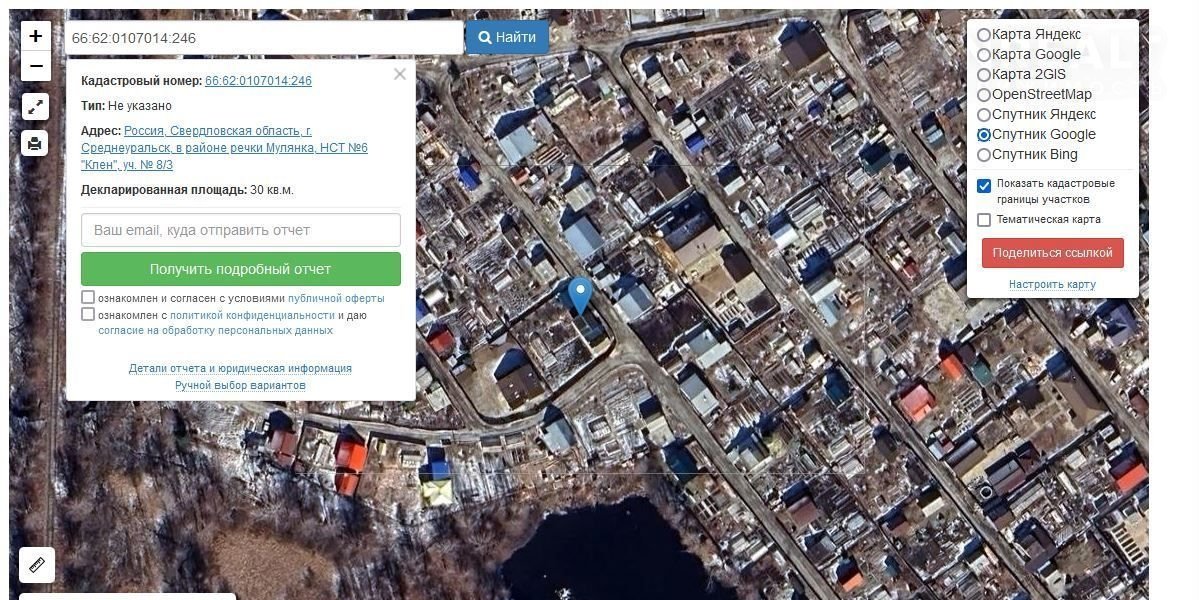Image resolution: width=1199 pixels, height=600 pixels.
Task: Click the Найти search button
Action: [x=507, y=37]
